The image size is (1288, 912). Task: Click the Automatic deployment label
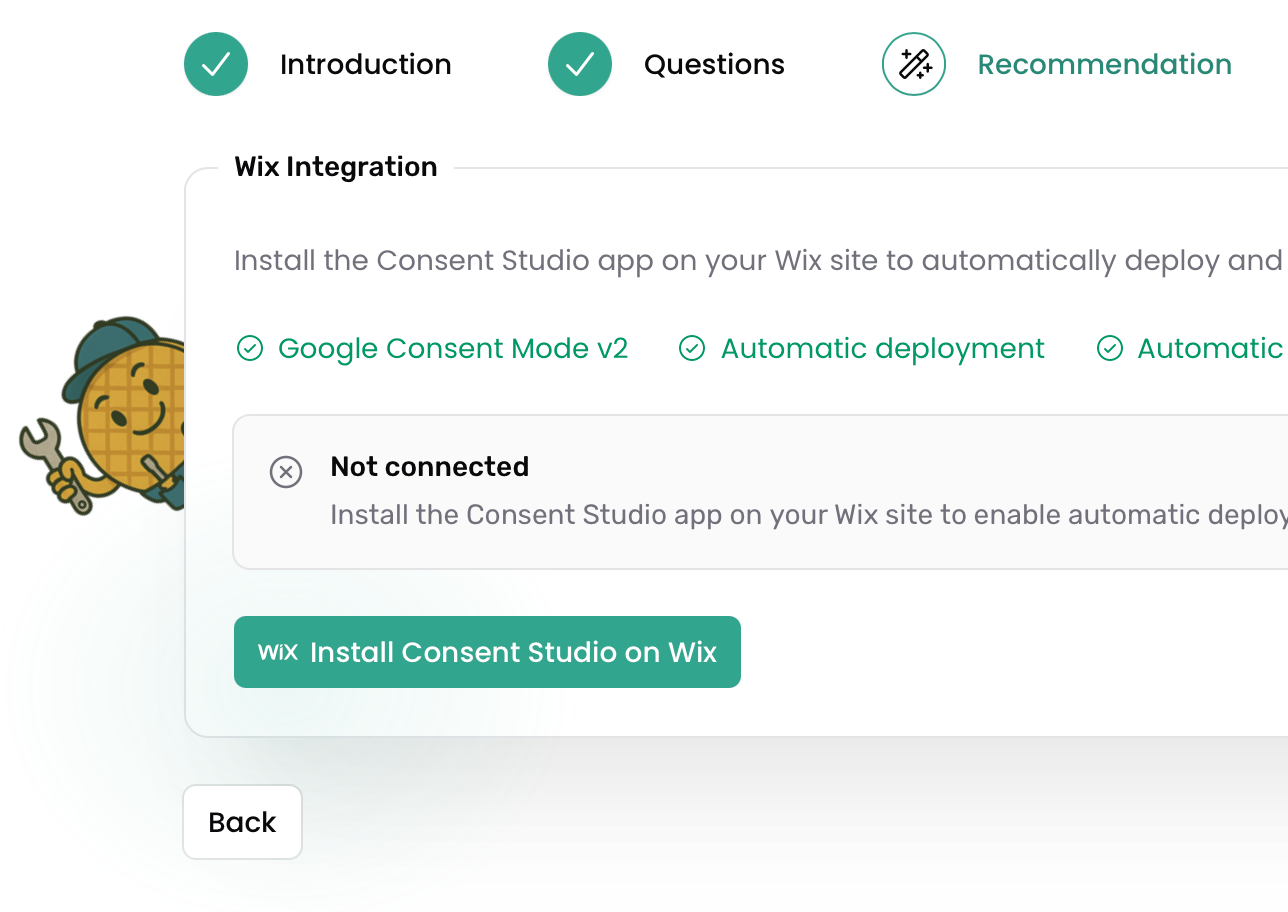883,348
